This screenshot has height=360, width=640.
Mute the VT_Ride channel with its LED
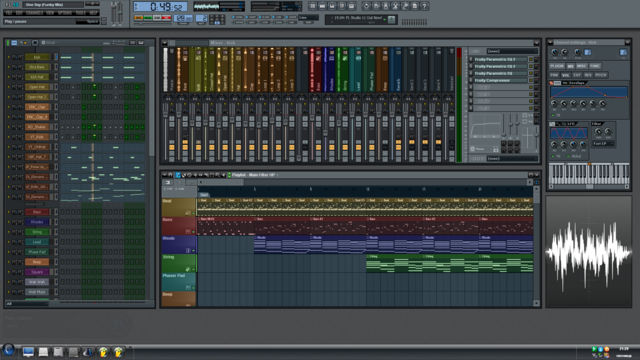(x=8, y=137)
